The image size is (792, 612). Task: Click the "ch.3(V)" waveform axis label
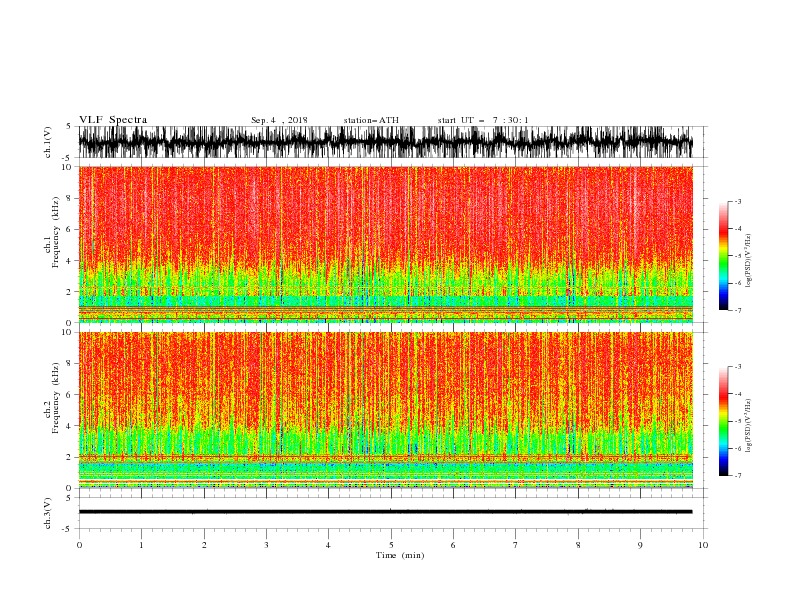point(48,513)
